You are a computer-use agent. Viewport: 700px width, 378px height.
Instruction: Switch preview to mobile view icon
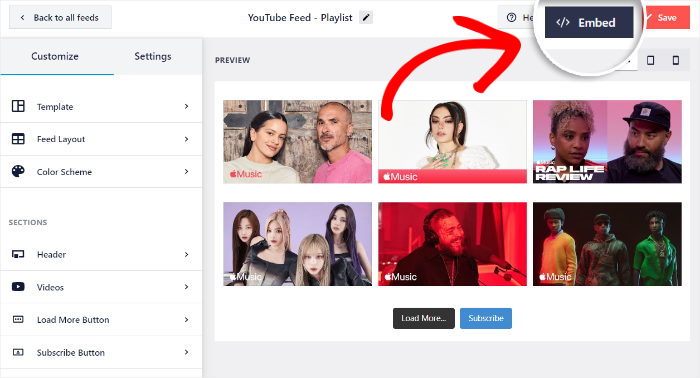click(676, 60)
